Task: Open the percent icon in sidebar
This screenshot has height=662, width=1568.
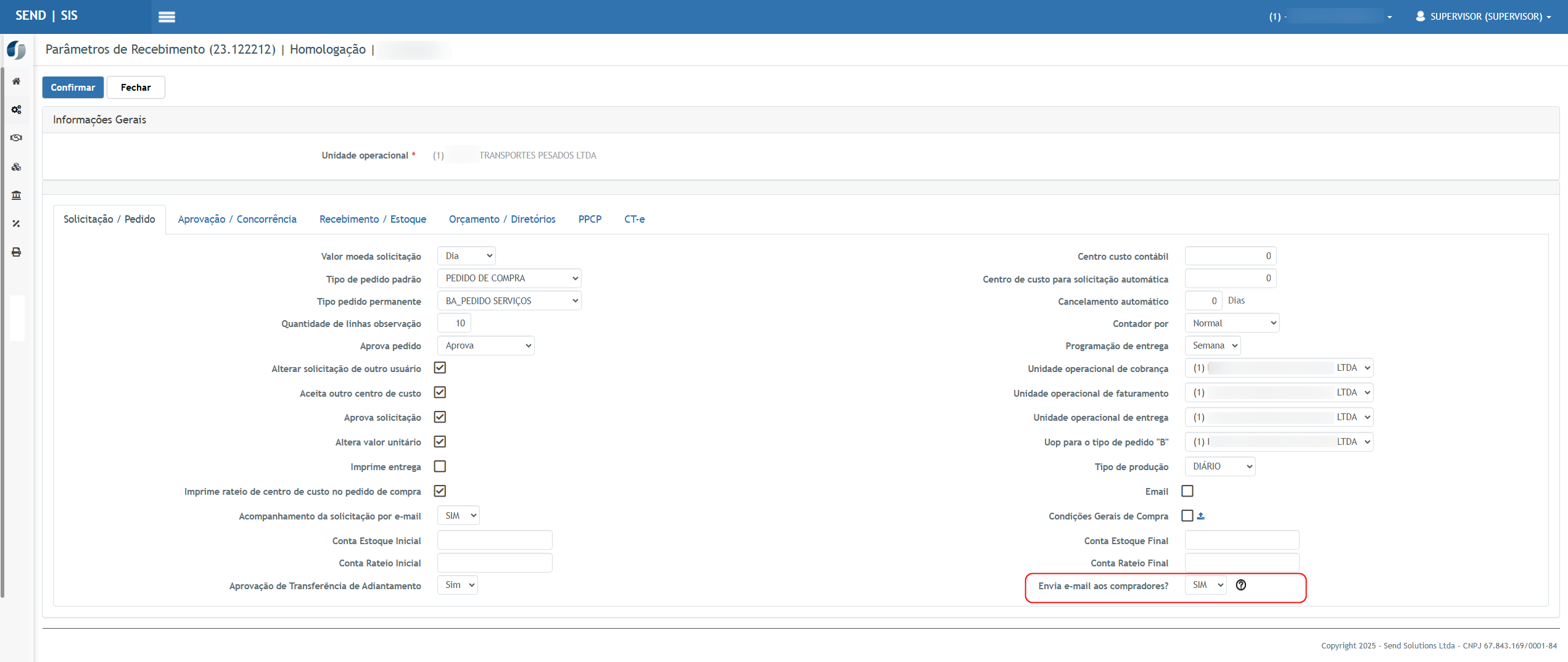Action: coord(17,224)
